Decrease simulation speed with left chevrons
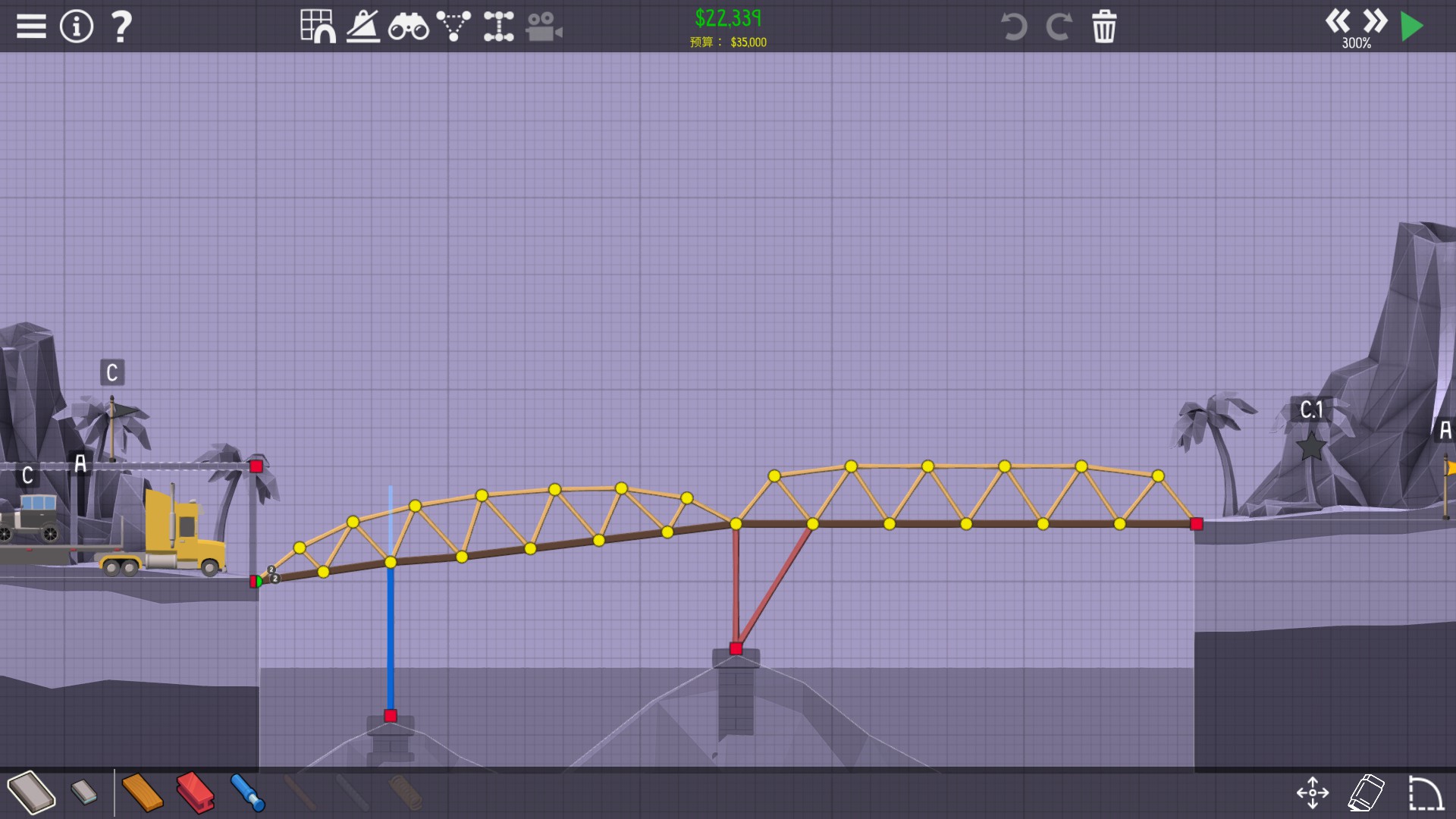The image size is (1456, 819). coord(1338,20)
